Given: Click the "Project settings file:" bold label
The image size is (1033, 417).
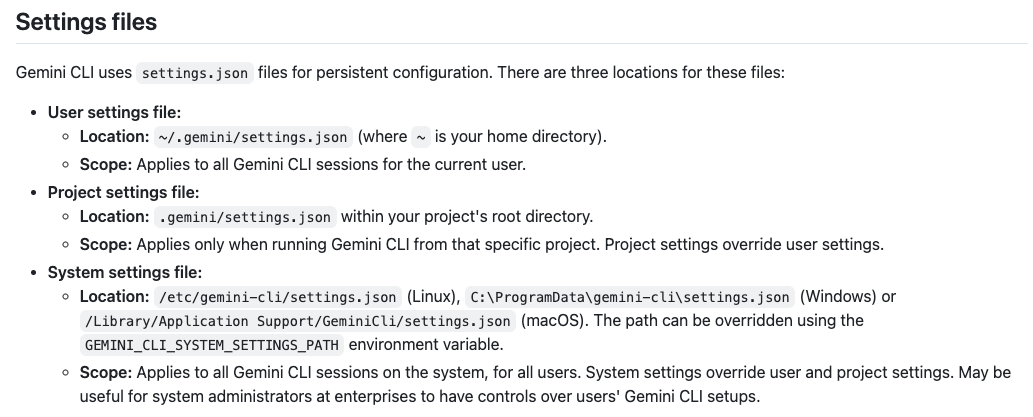Looking at the screenshot, I should click(124, 192).
